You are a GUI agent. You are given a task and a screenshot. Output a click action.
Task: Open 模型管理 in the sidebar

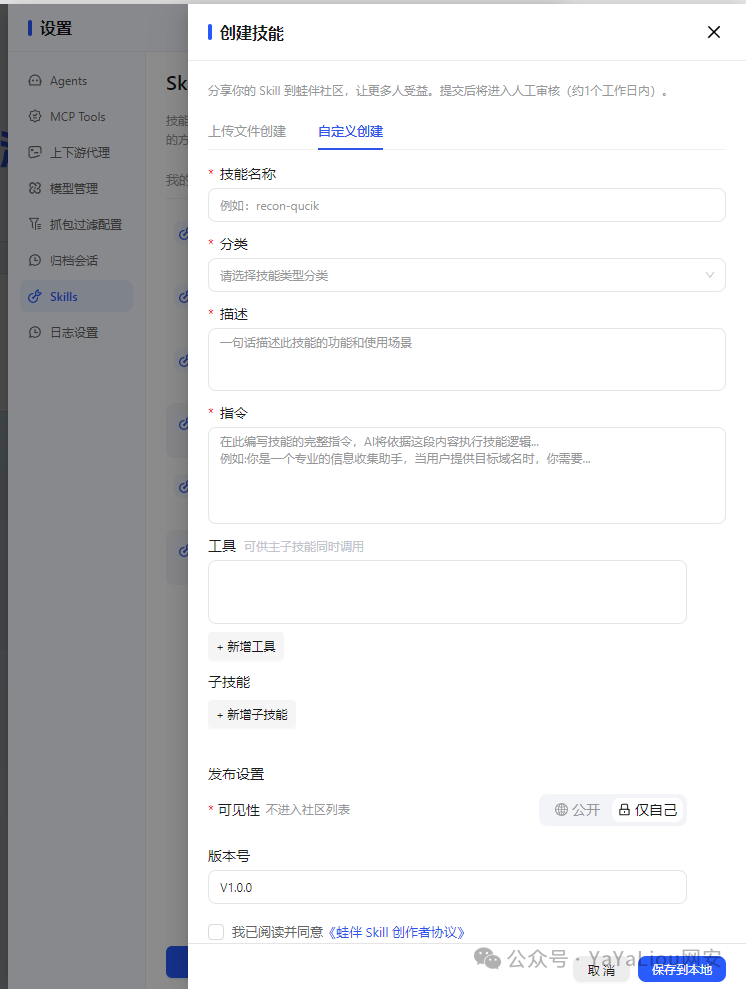[76, 189]
